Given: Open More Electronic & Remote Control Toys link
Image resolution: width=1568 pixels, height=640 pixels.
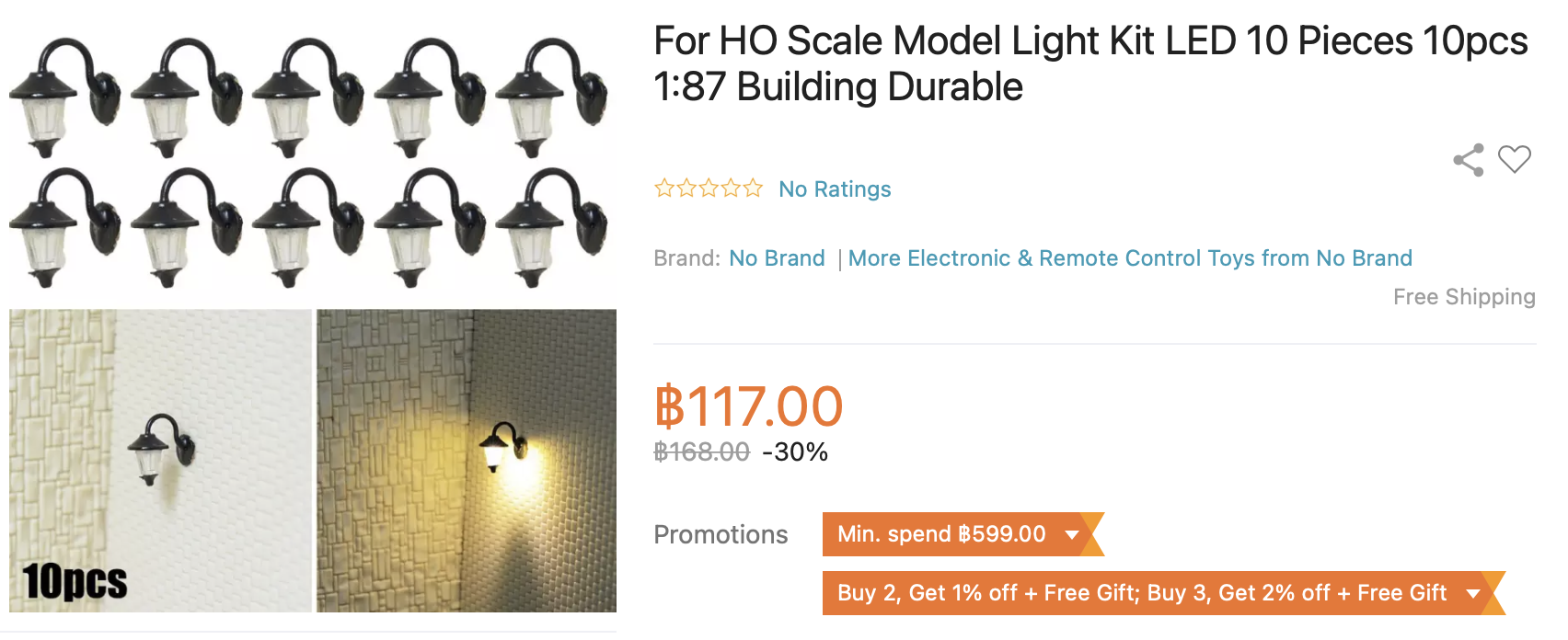Looking at the screenshot, I should point(1130,258).
